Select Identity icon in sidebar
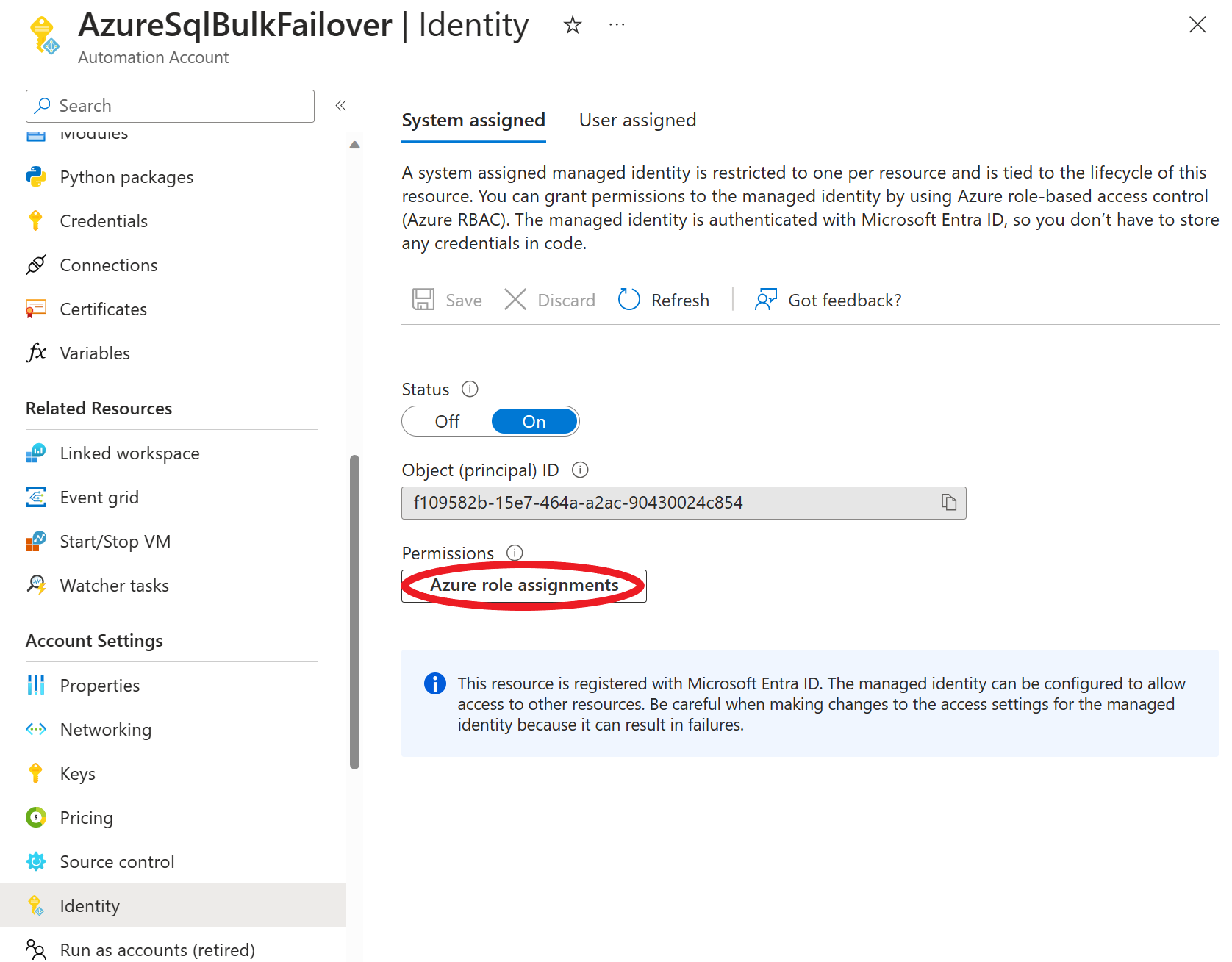Screen dimensions: 1232x962 (x=36, y=906)
